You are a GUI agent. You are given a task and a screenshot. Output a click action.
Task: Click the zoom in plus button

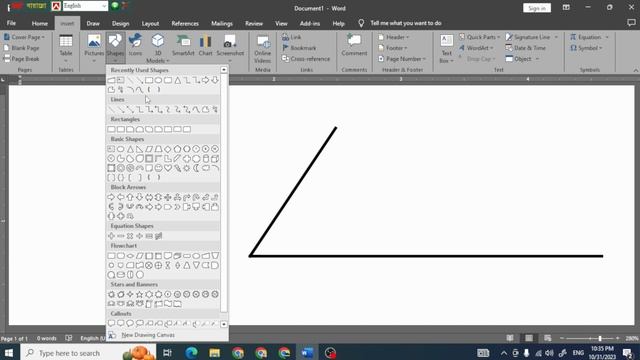tap(618, 338)
